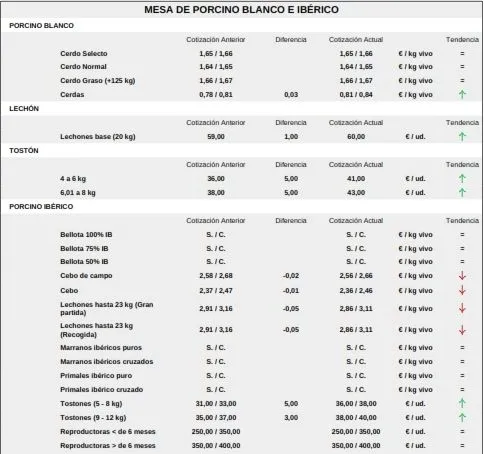Image resolution: width=484 pixels, height=454 pixels.
Task: Click the equals sign for Bellota 100% IB
Action: pos(462,235)
